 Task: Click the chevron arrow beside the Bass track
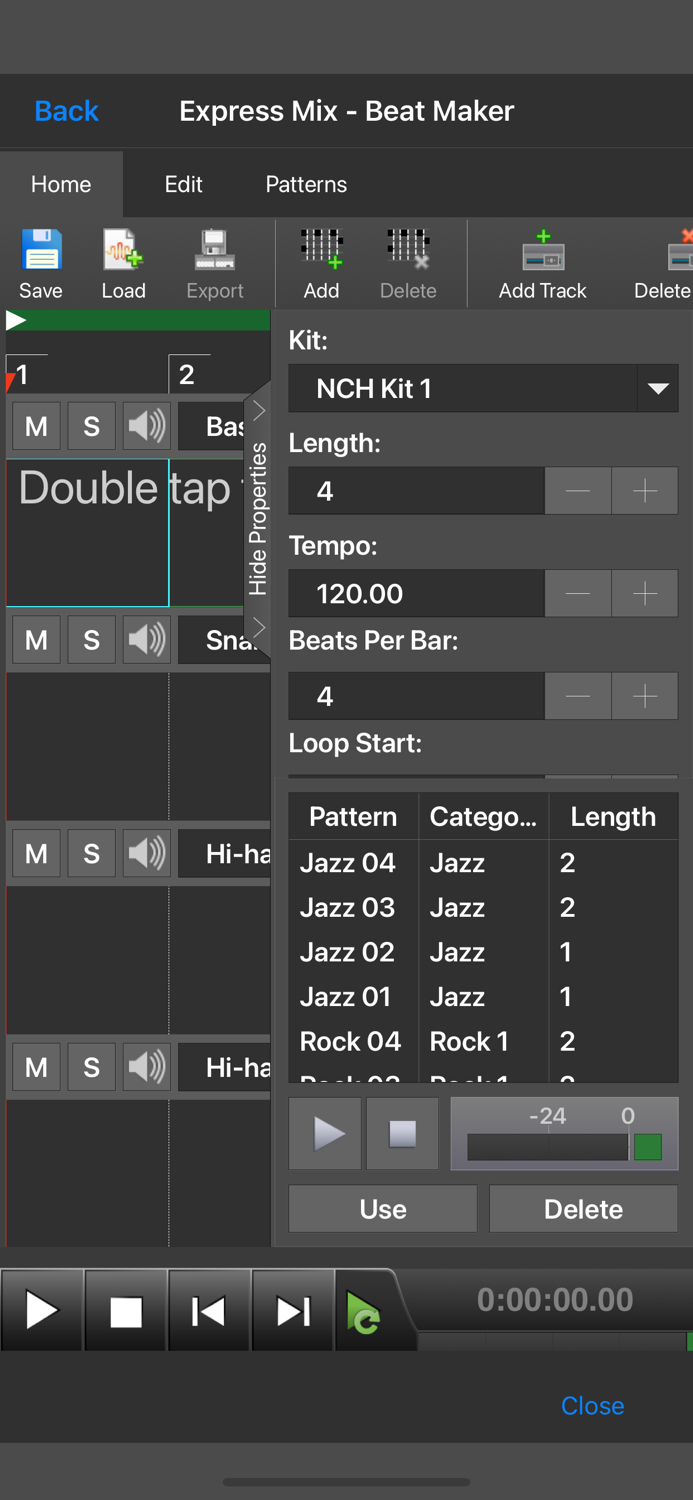click(258, 410)
